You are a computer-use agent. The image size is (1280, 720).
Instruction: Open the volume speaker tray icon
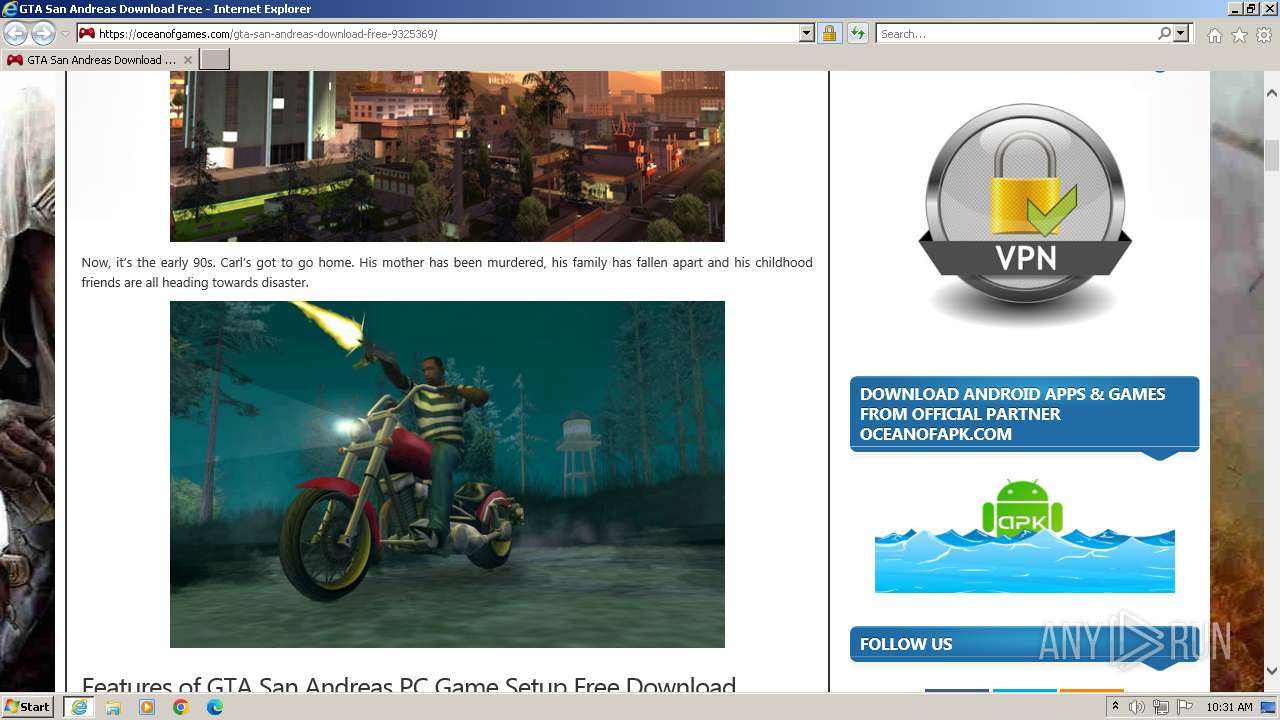tap(1137, 707)
